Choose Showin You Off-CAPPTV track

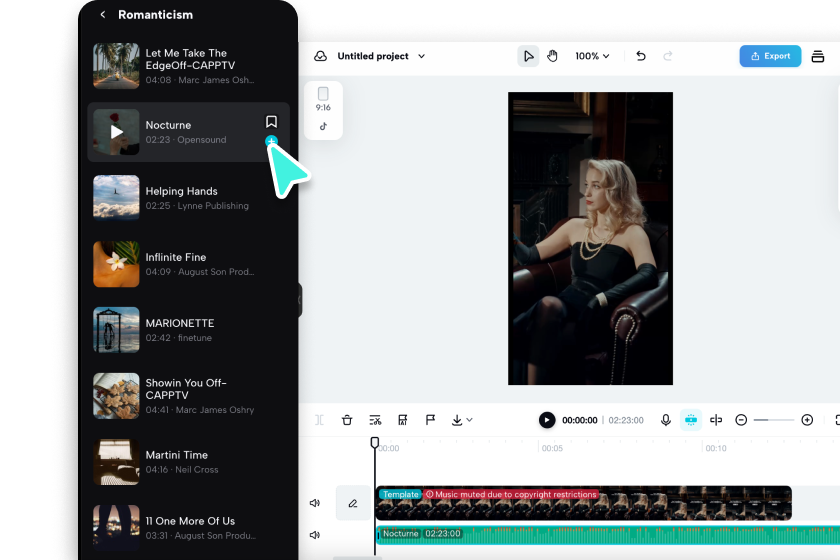point(188,396)
